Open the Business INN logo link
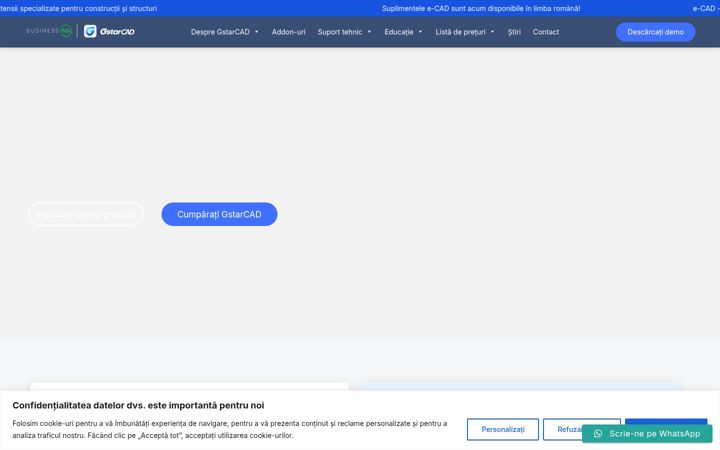The width and height of the screenshot is (720, 450). pyautogui.click(x=49, y=31)
